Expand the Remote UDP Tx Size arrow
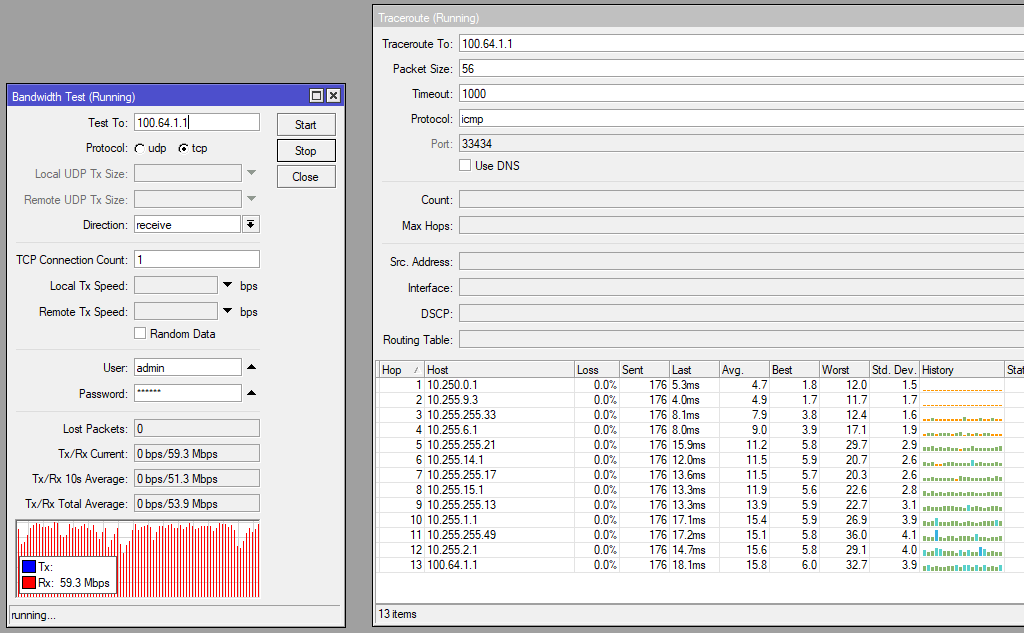This screenshot has width=1024, height=633. [251, 199]
